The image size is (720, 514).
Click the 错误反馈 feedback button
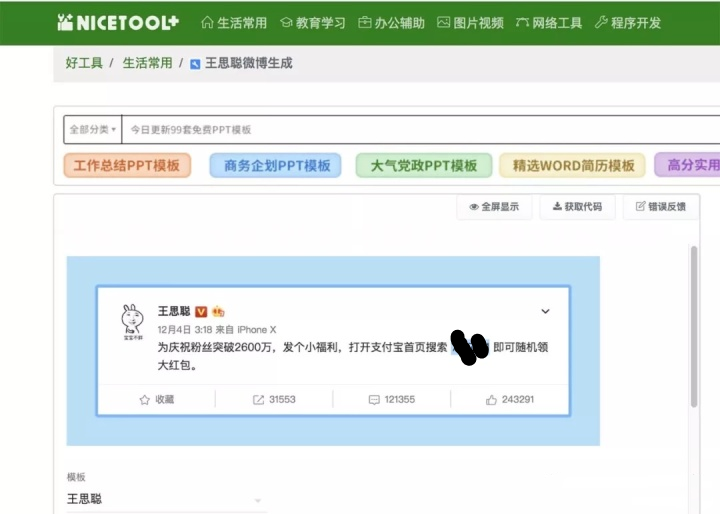661,207
